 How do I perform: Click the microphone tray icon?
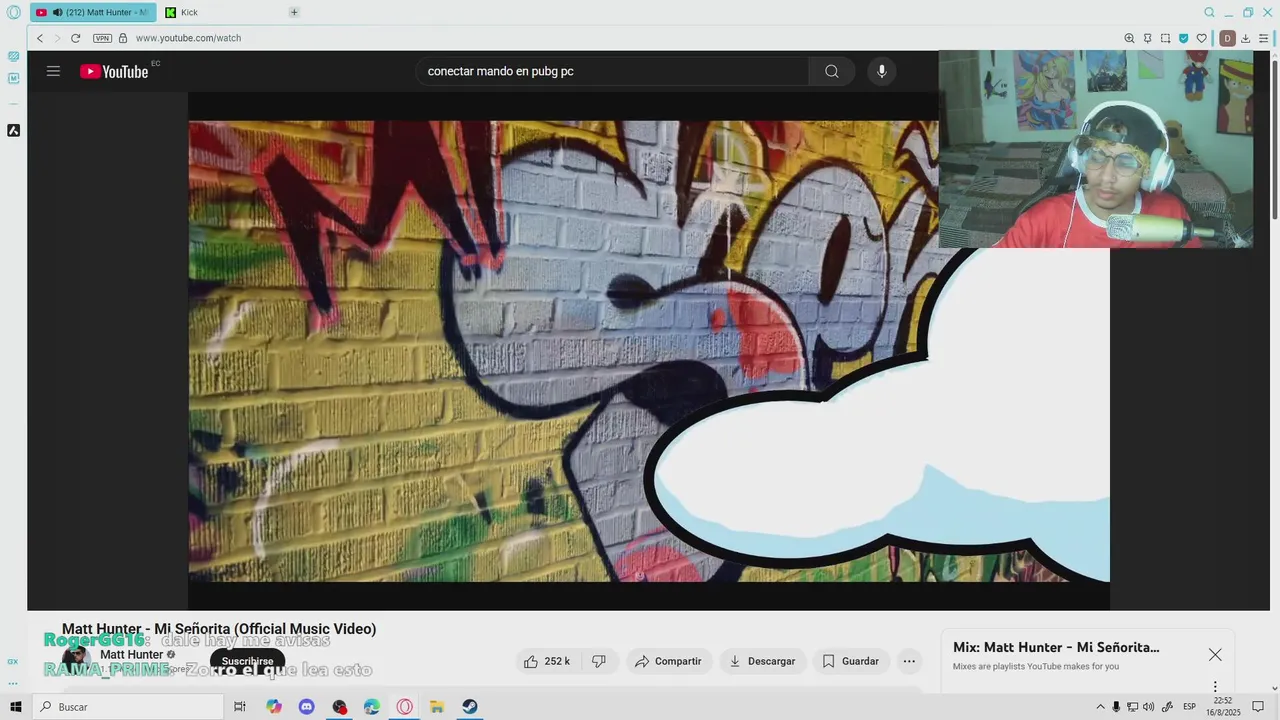[1116, 707]
